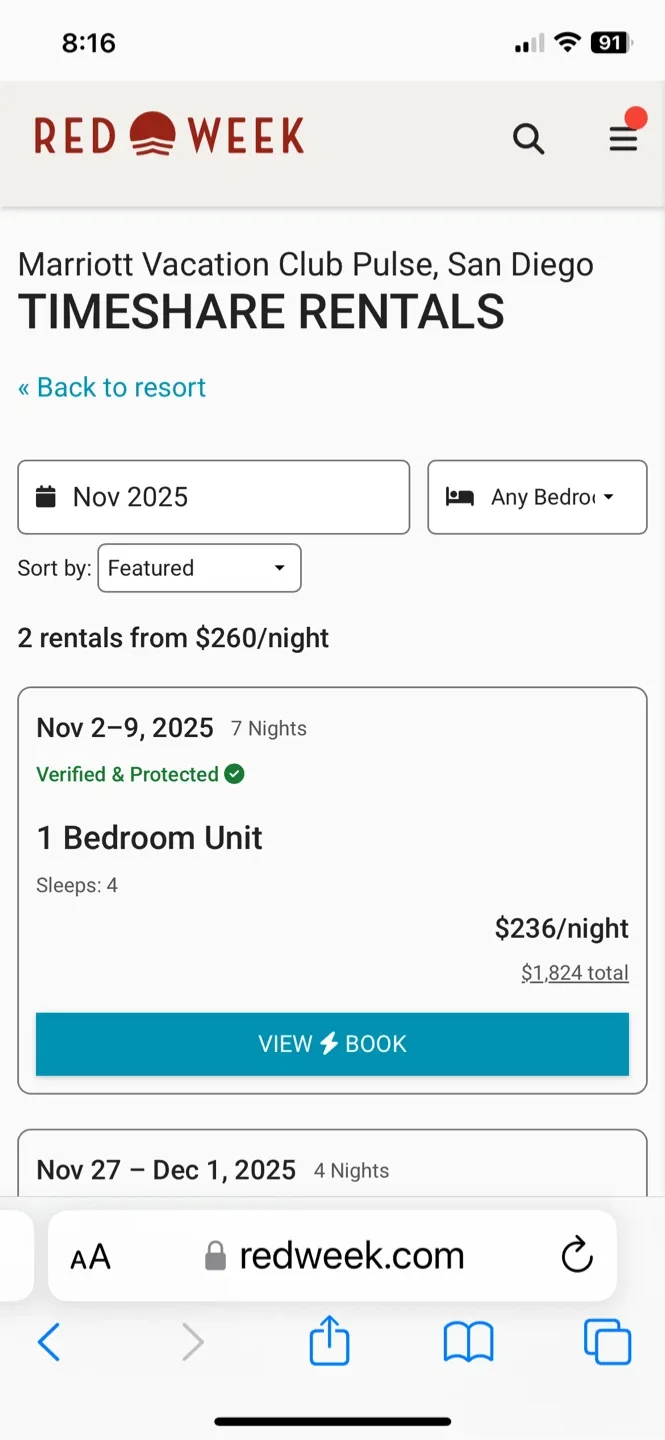Expand the Any Bedrooms dropdown

point(537,497)
